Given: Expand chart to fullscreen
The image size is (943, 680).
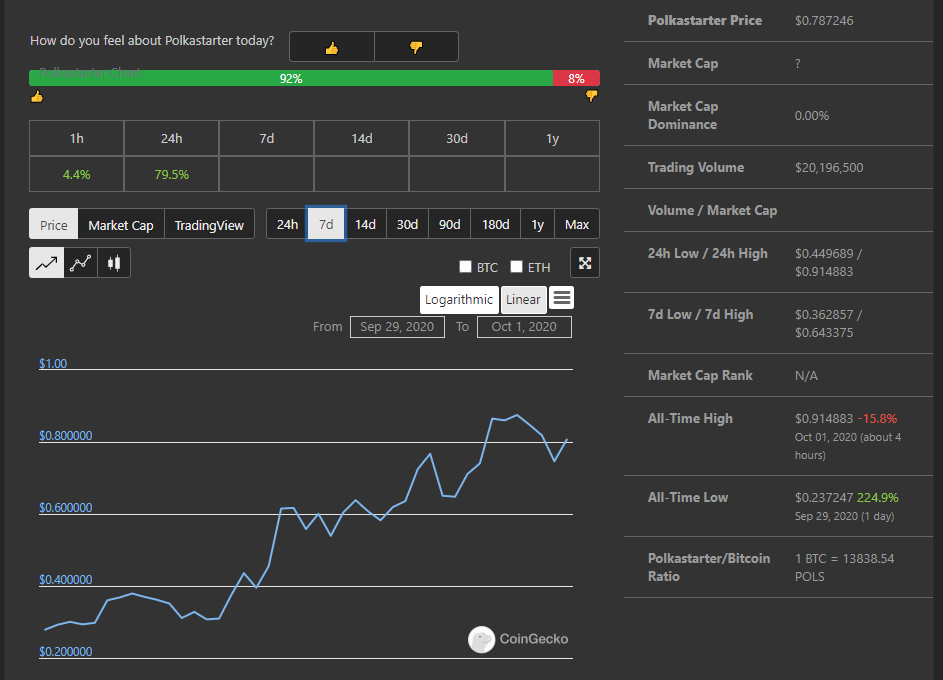Looking at the screenshot, I should click(585, 263).
